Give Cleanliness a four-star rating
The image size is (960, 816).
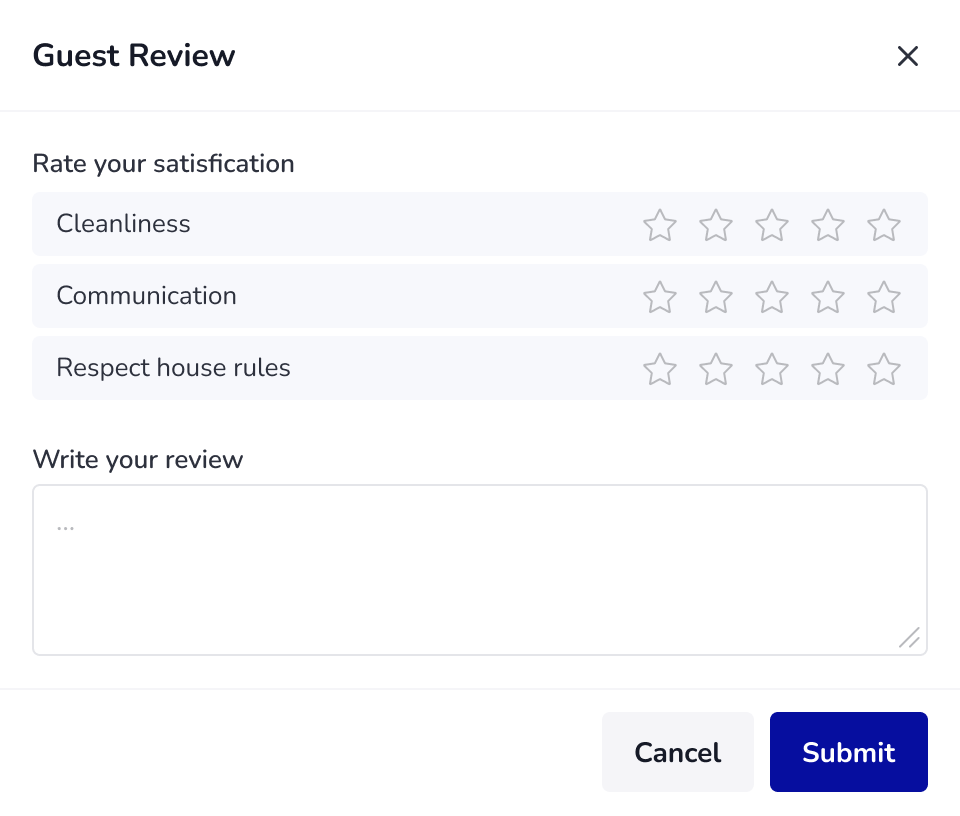pos(828,225)
